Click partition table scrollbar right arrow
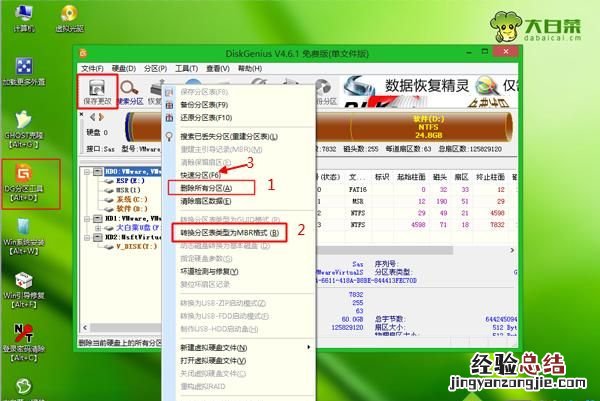The image size is (600, 401). pos(512,250)
